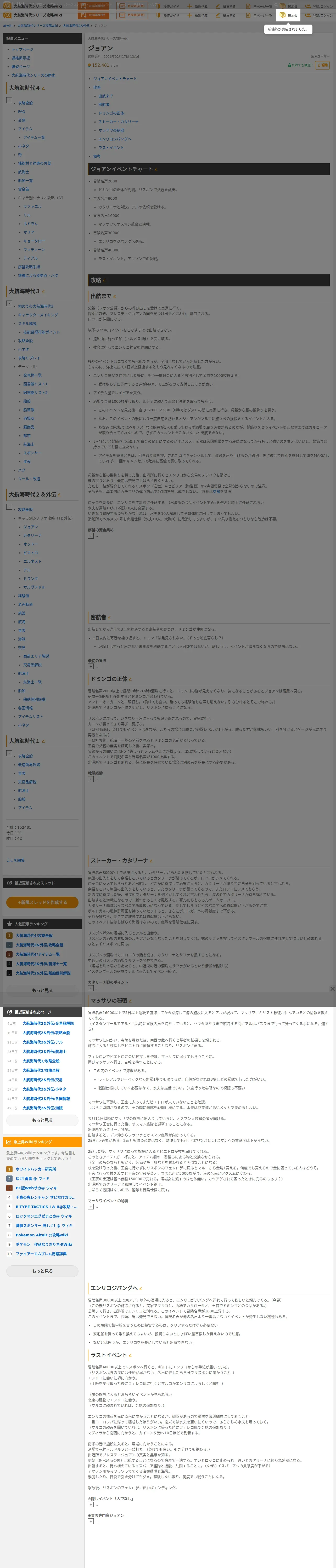
Task: Open 最速簡易攻略 under 大航海時代１
Action: click(x=29, y=764)
